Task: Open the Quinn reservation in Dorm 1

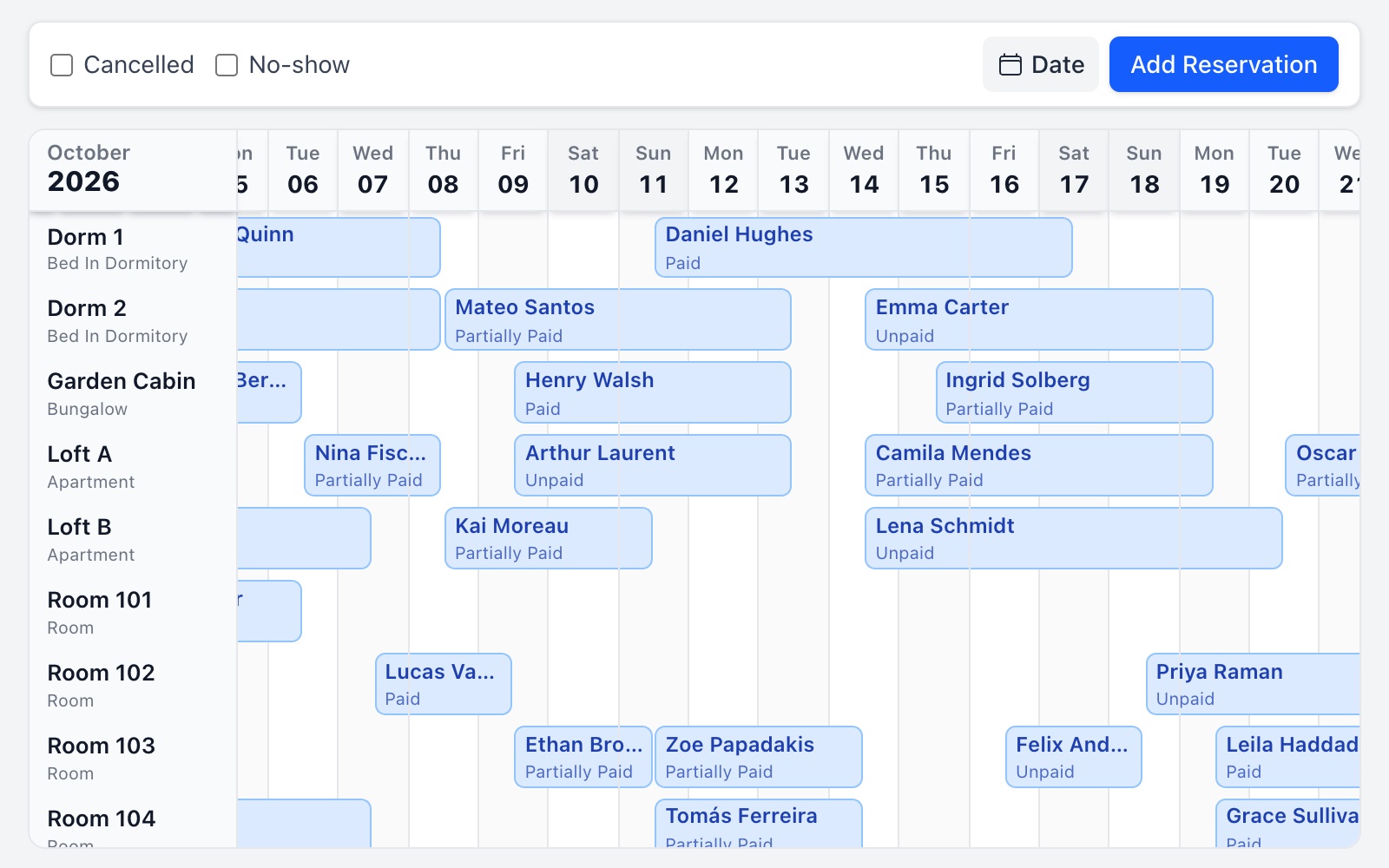Action: point(339,247)
